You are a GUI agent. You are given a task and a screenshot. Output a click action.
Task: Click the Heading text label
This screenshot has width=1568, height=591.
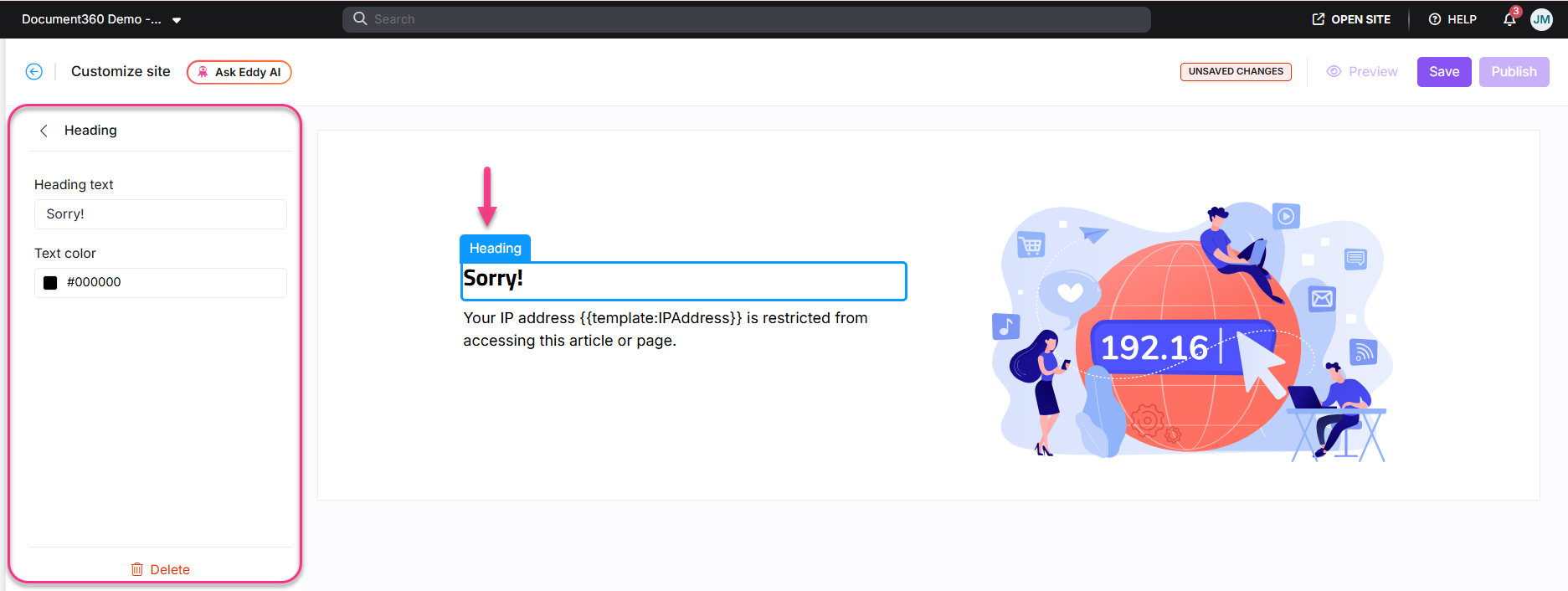(74, 185)
